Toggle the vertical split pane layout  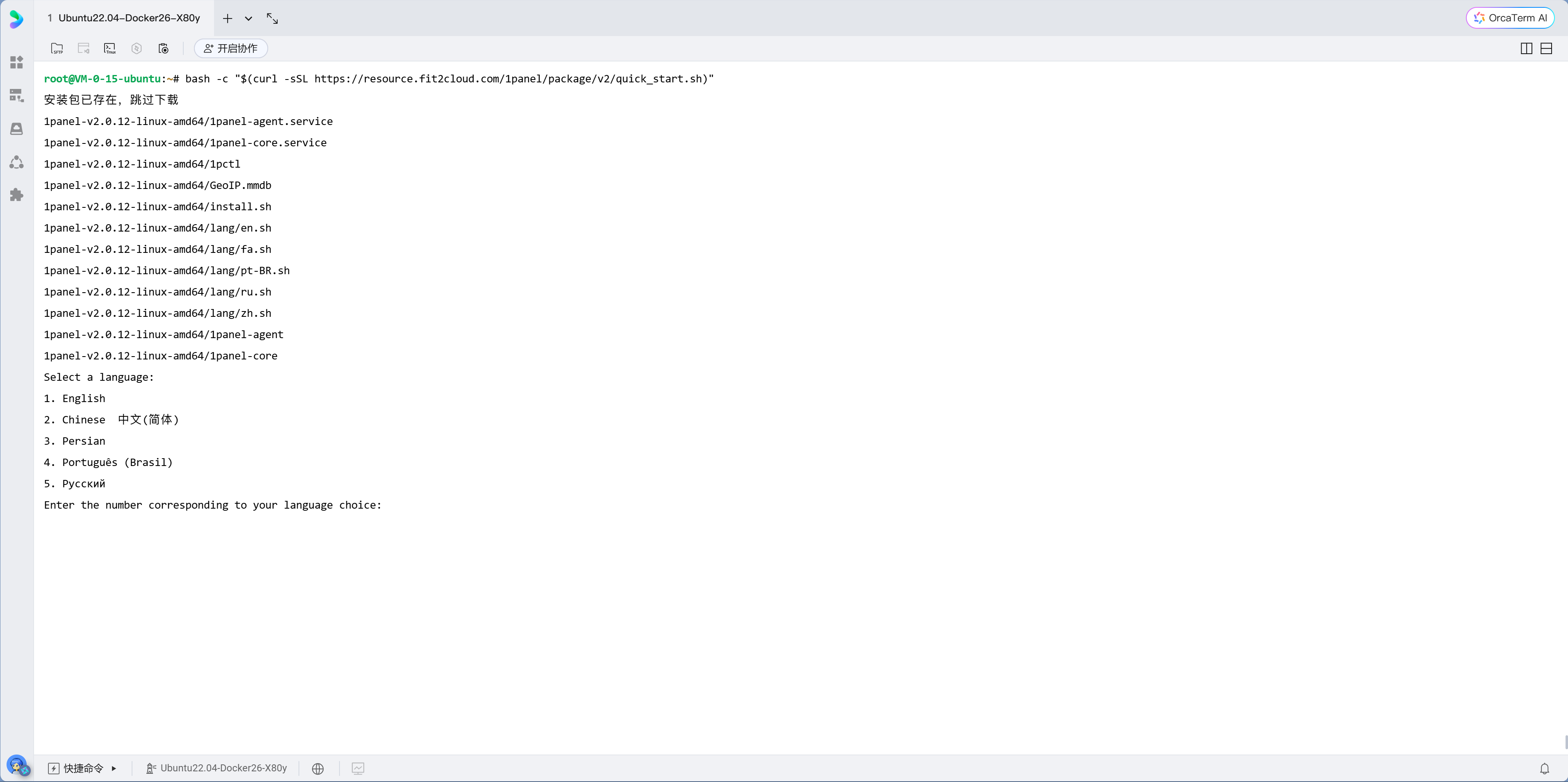pyautogui.click(x=1526, y=48)
